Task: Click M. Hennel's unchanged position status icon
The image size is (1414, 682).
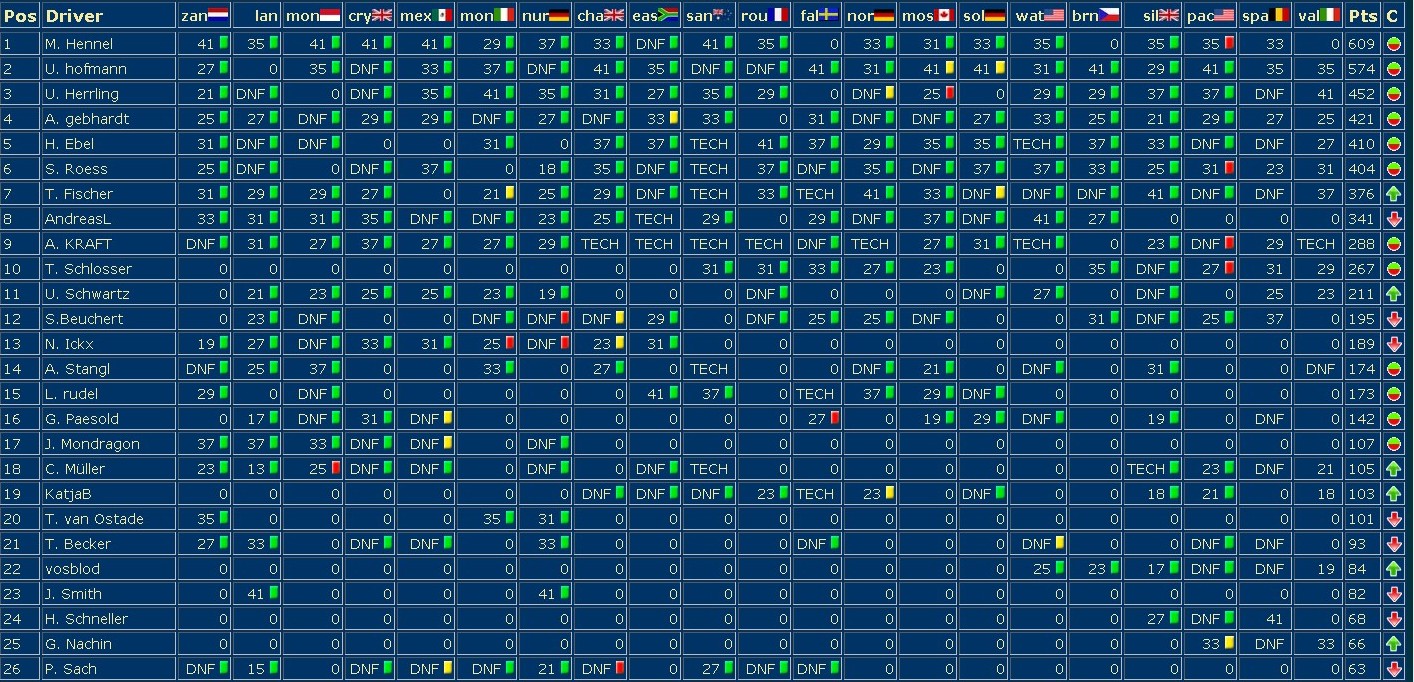Action: 1392,44
